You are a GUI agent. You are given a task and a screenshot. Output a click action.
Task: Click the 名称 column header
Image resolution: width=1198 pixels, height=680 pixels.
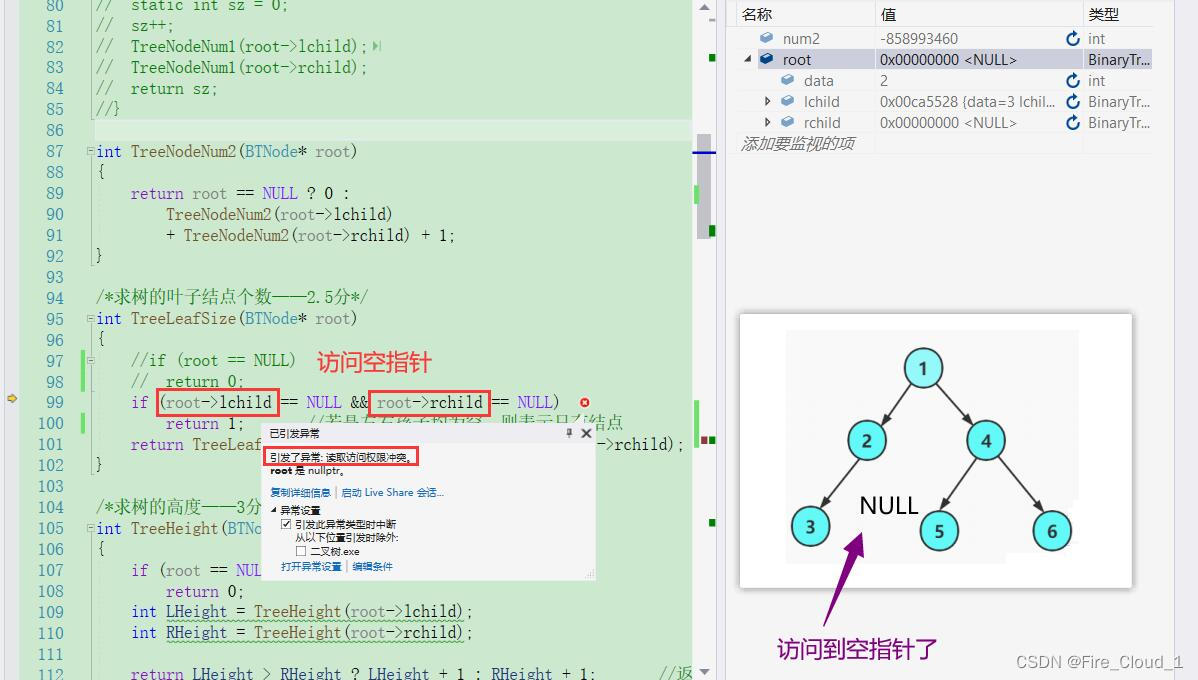tap(756, 15)
